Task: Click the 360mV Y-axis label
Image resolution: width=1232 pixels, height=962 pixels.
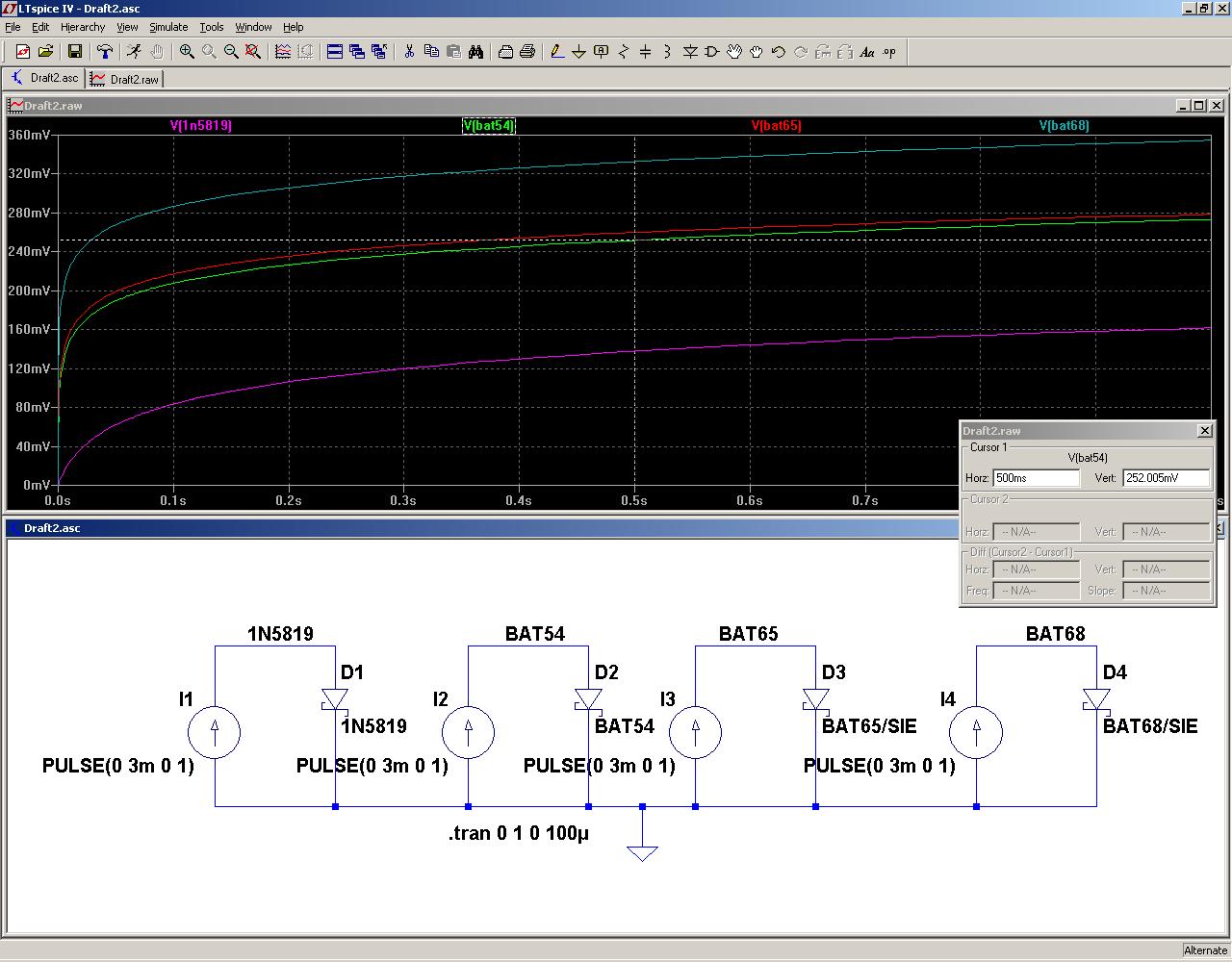Action: [x=29, y=136]
